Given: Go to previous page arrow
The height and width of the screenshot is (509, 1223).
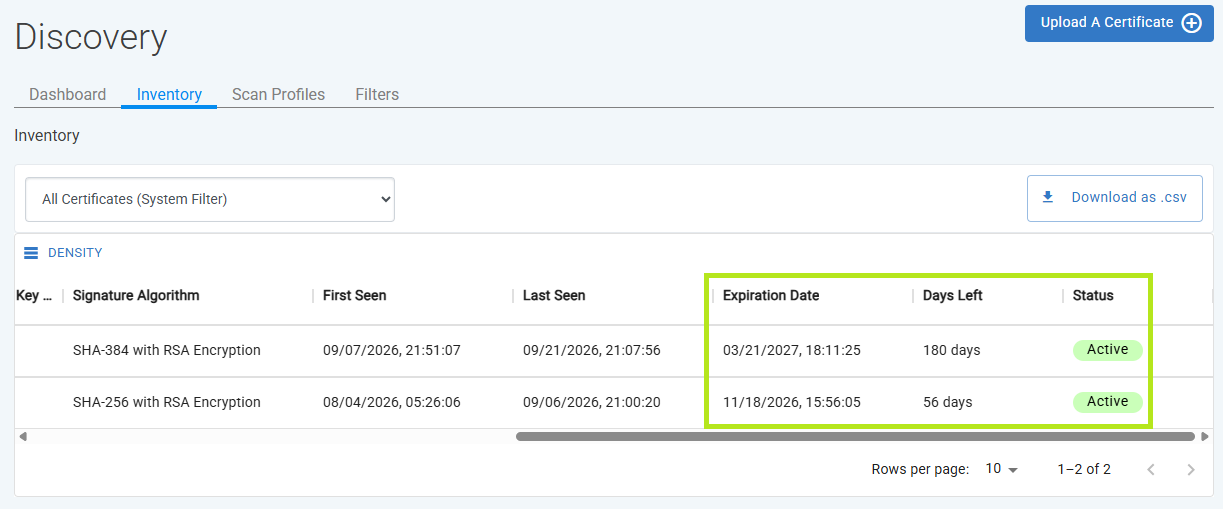Looking at the screenshot, I should (1151, 469).
